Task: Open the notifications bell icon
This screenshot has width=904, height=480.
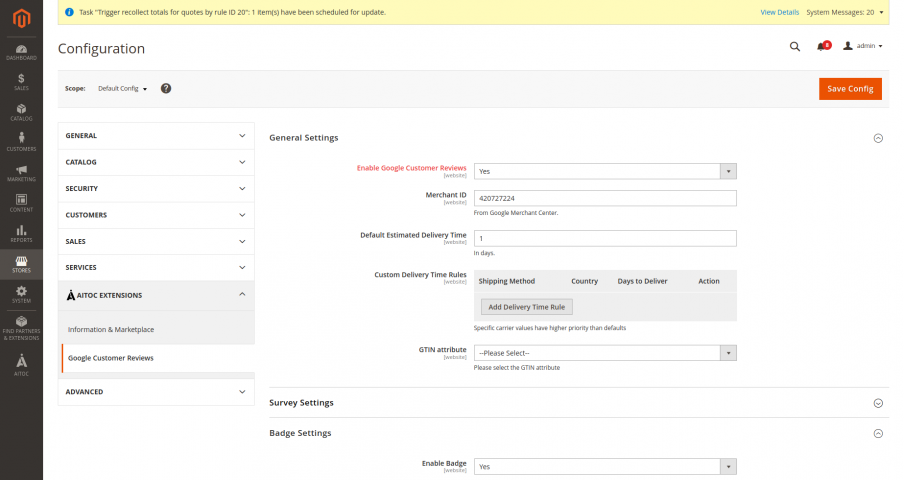Action: coord(823,46)
